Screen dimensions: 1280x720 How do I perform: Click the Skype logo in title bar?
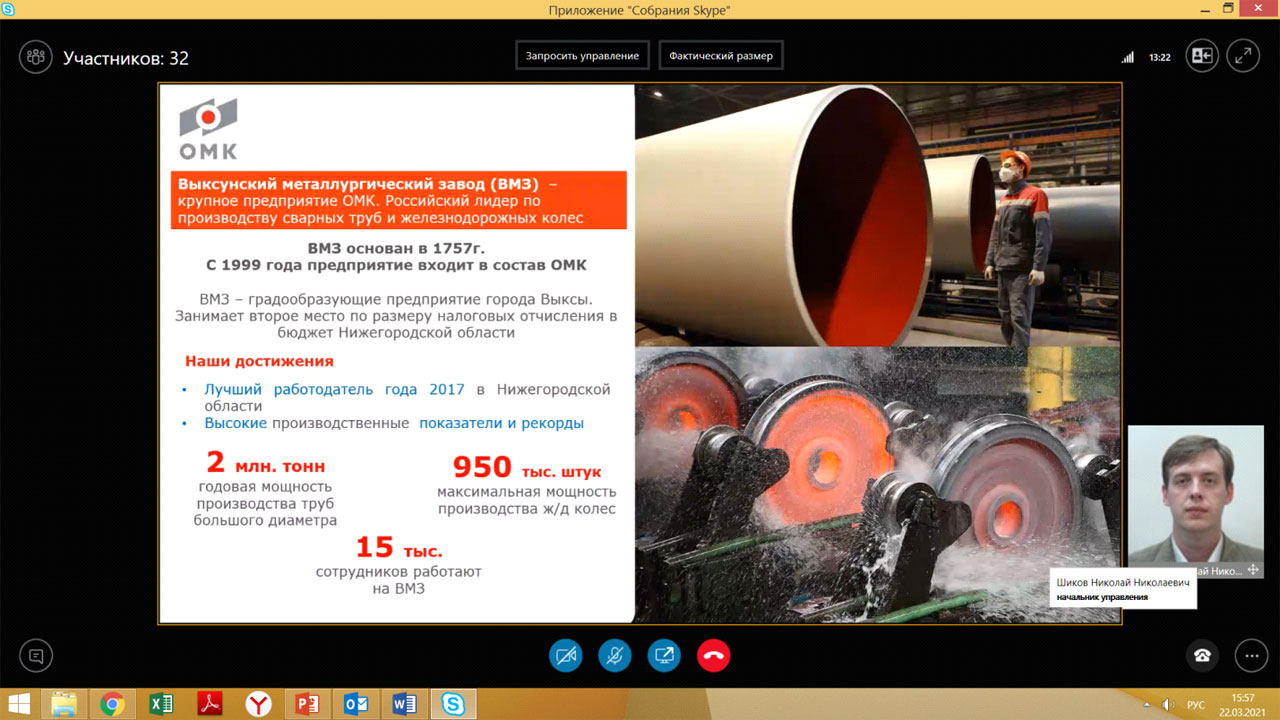click(9, 9)
